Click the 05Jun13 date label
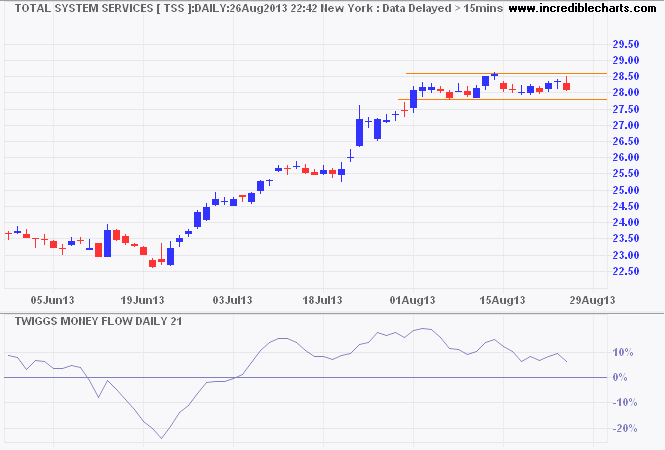665x450 pixels. [x=53, y=301]
